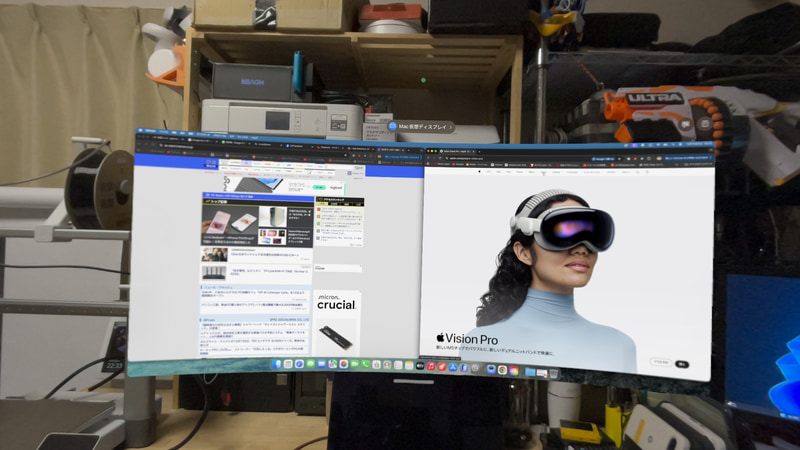Launch FaceTime from the Dock

click(x=355, y=364)
